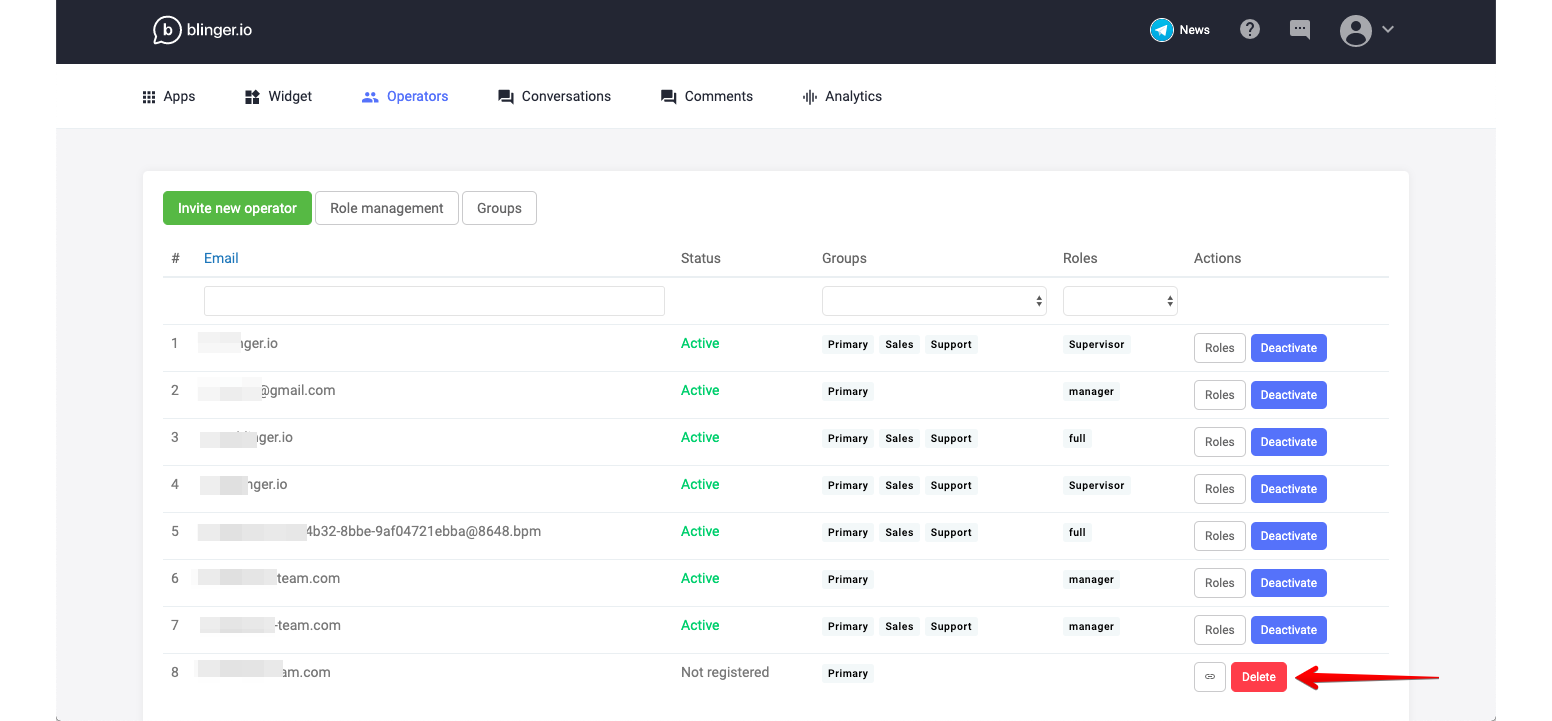This screenshot has height=721, width=1552.
Task: Delete the Not registered operator 8
Action: 1259,677
